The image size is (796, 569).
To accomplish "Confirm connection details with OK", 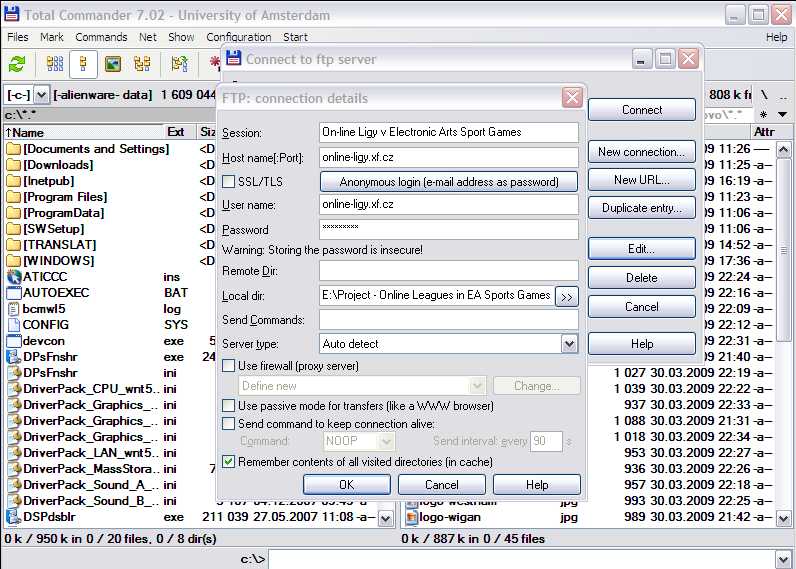I will tap(347, 485).
